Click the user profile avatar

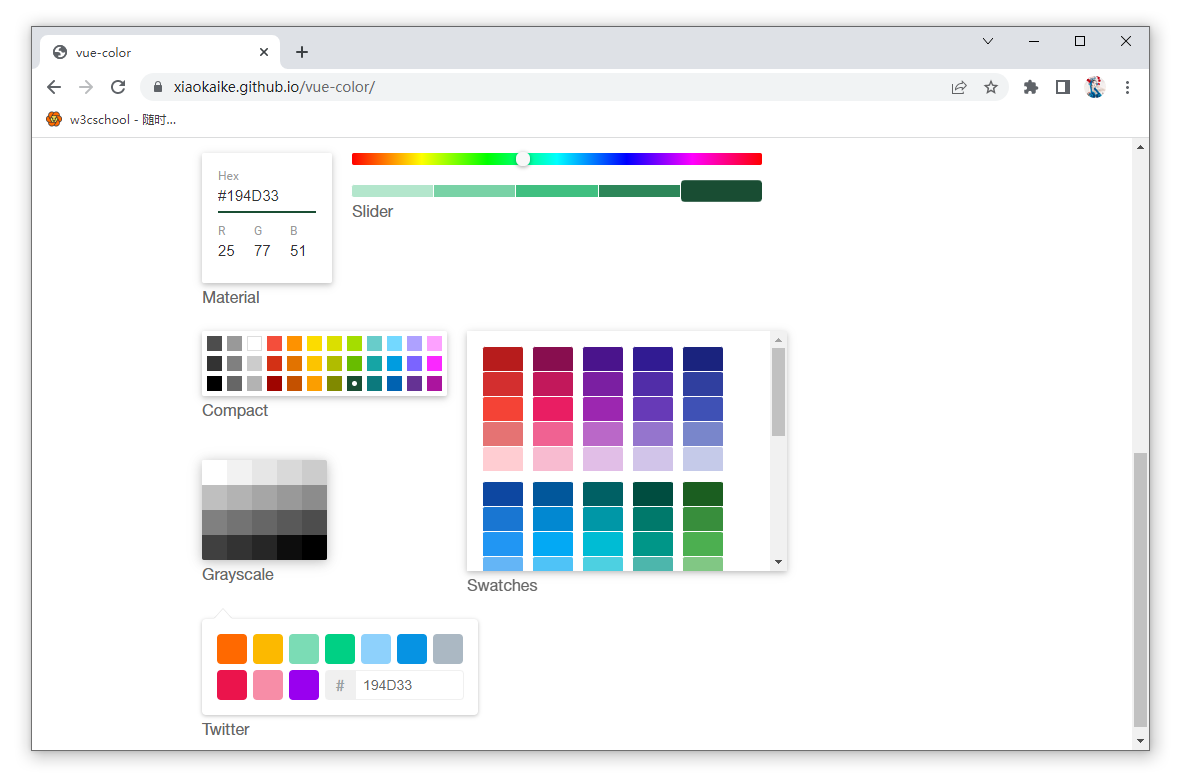coord(1095,87)
